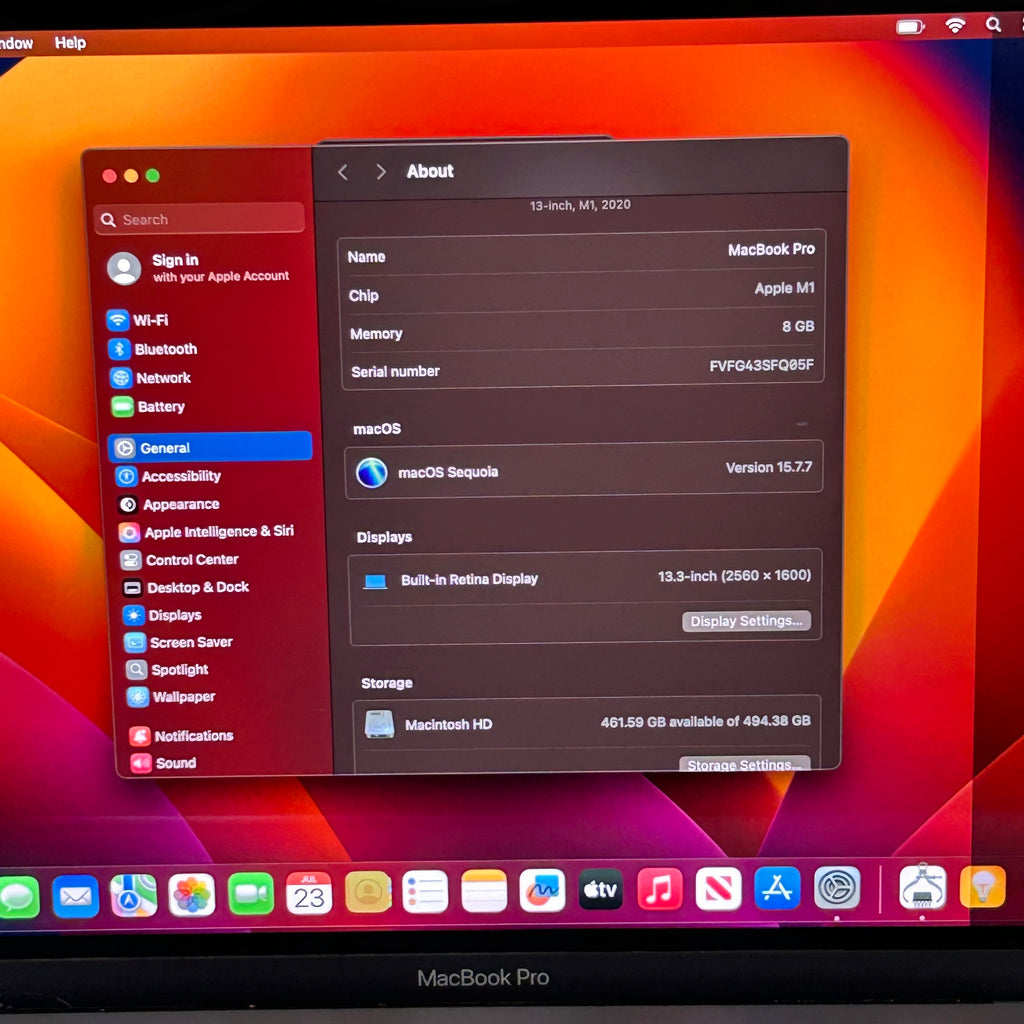Image resolution: width=1024 pixels, height=1024 pixels.
Task: Launch the Music app from the Dock
Action: coord(660,889)
